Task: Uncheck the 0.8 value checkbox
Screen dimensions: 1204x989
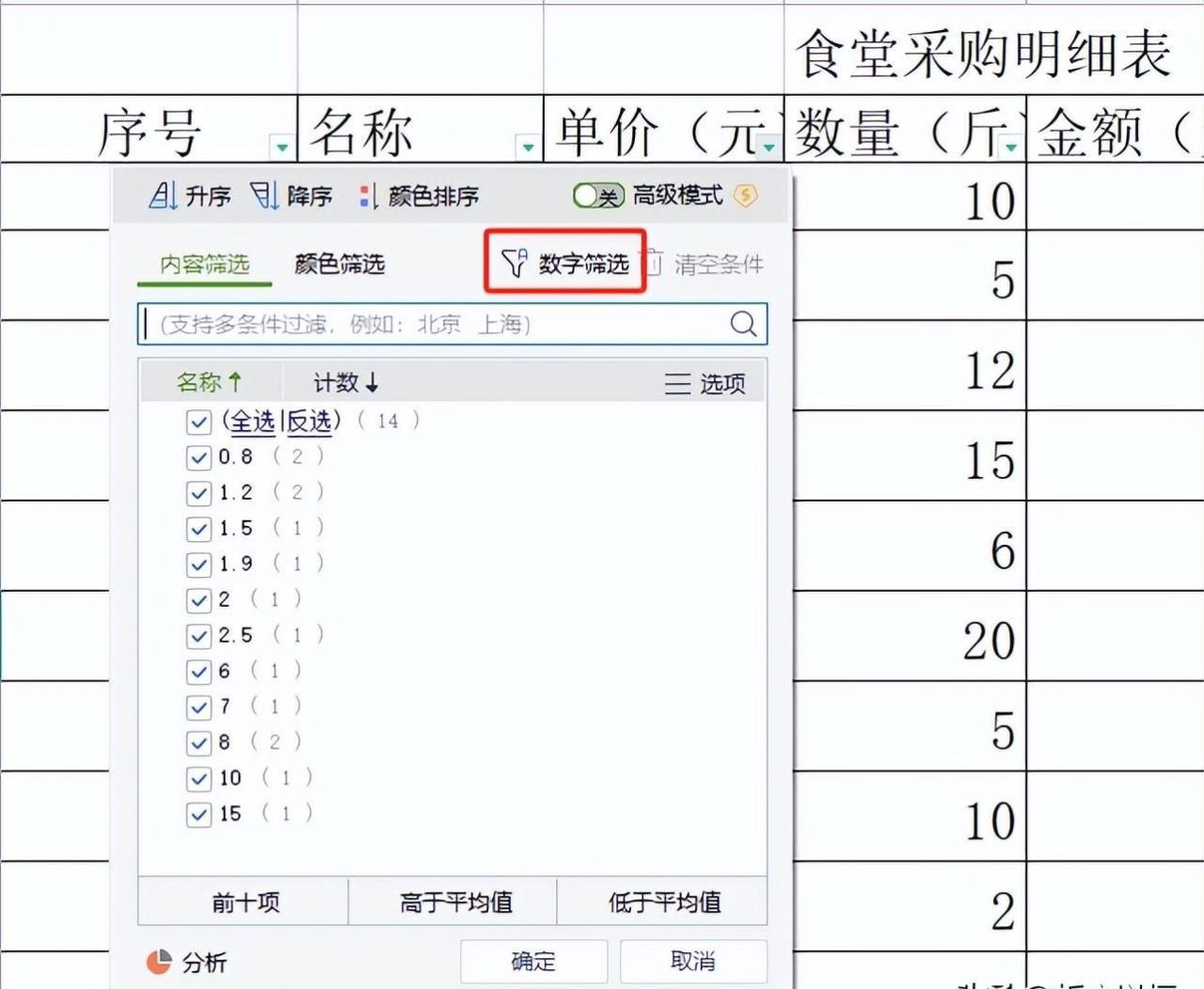Action: point(198,457)
